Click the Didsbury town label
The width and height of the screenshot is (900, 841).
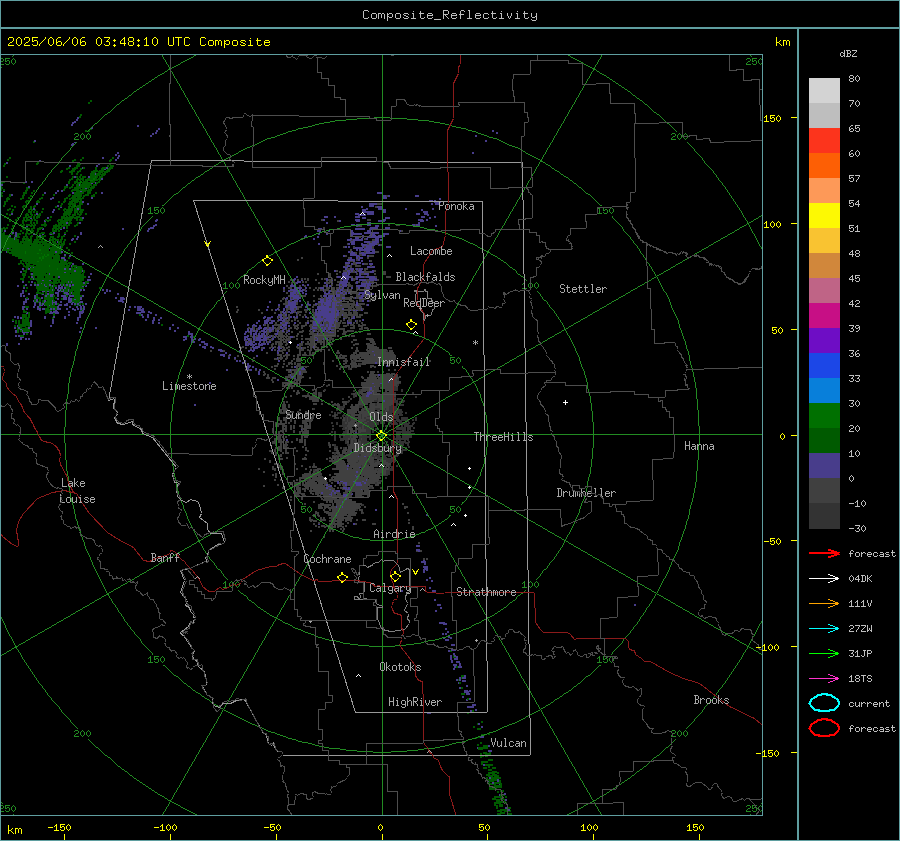(x=377, y=448)
